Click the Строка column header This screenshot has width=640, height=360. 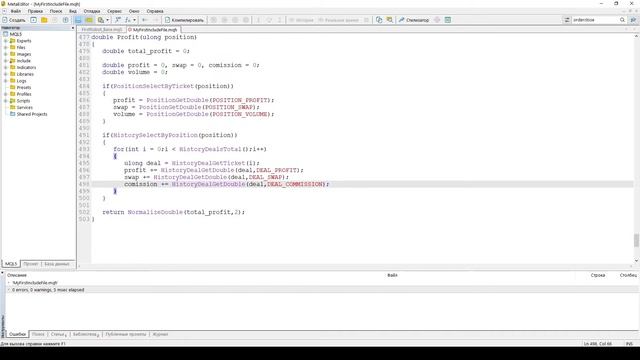coord(598,276)
